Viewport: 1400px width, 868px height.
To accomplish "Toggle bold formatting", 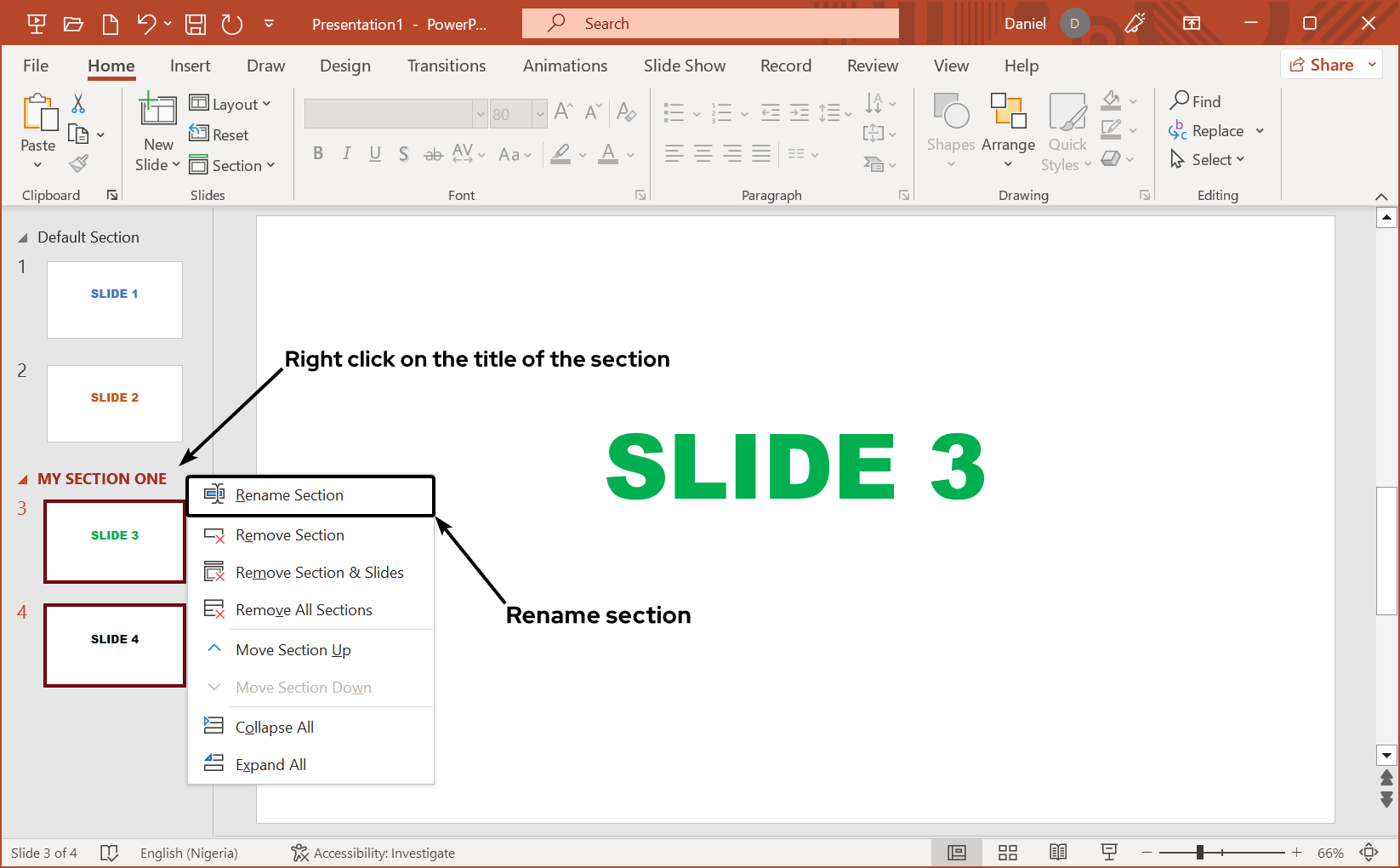I will [319, 153].
